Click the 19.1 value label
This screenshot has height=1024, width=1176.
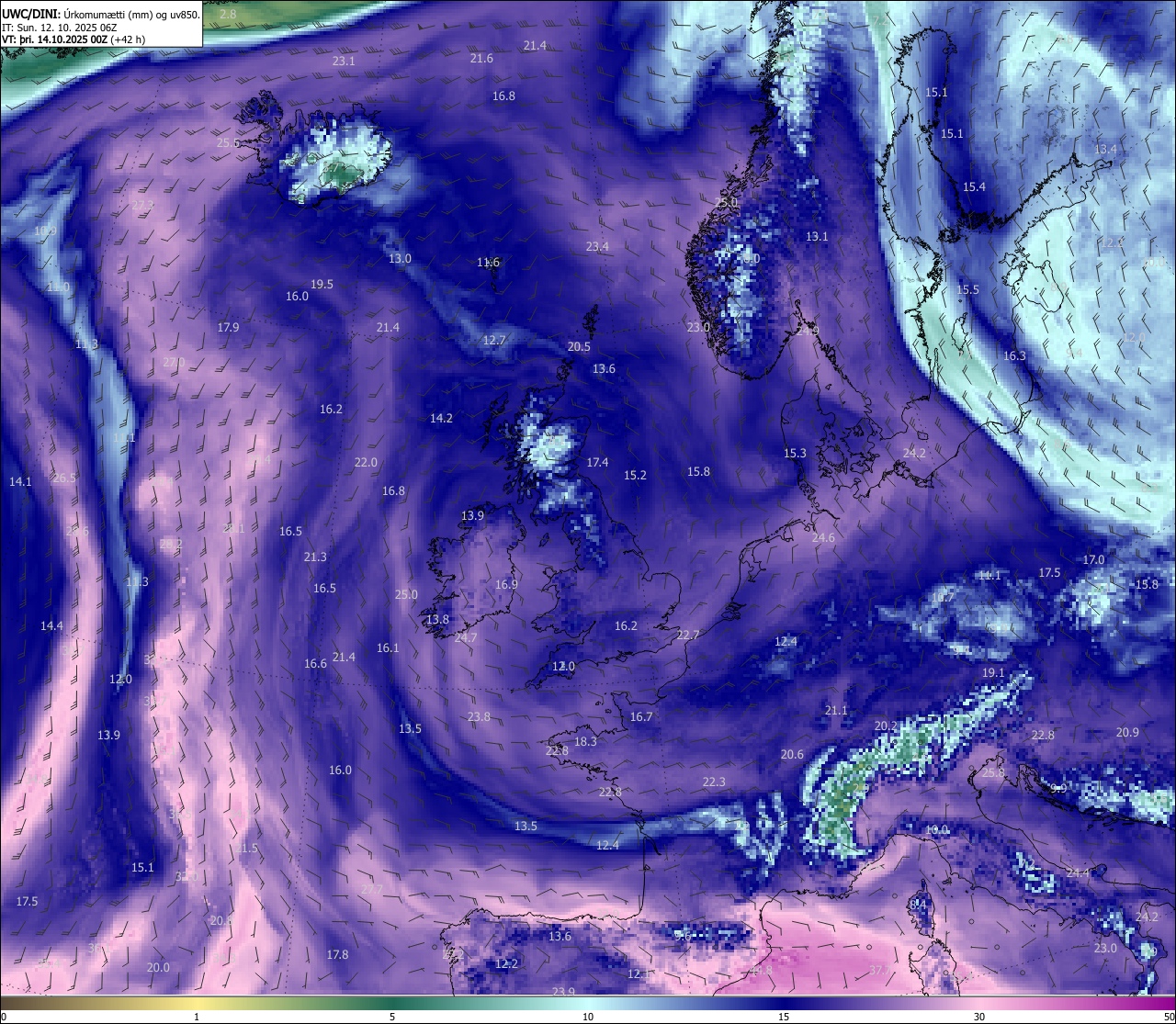pyautogui.click(x=993, y=672)
